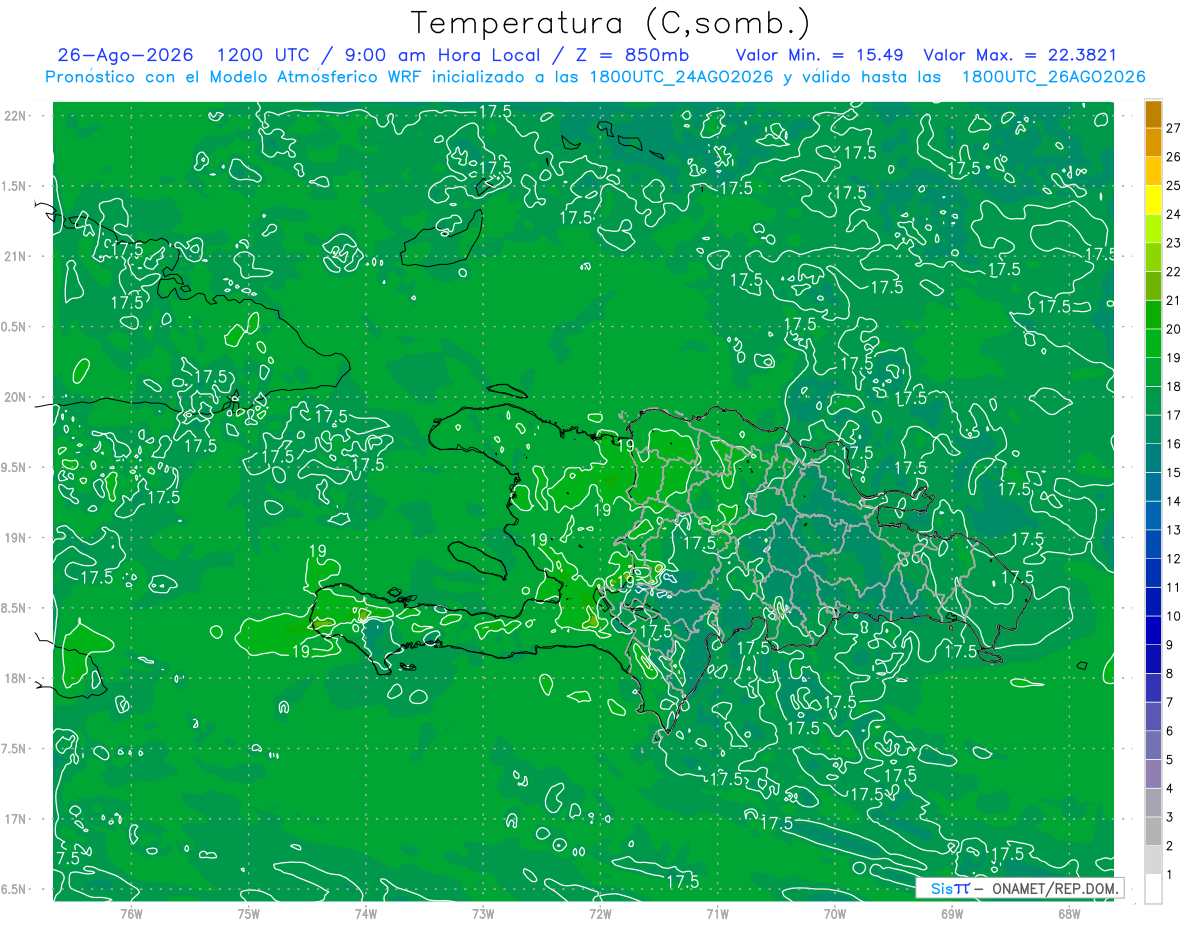Click the teal color bar segment between 15 and 16
Viewport: 1200px width, 927px height.
(x=1153, y=458)
